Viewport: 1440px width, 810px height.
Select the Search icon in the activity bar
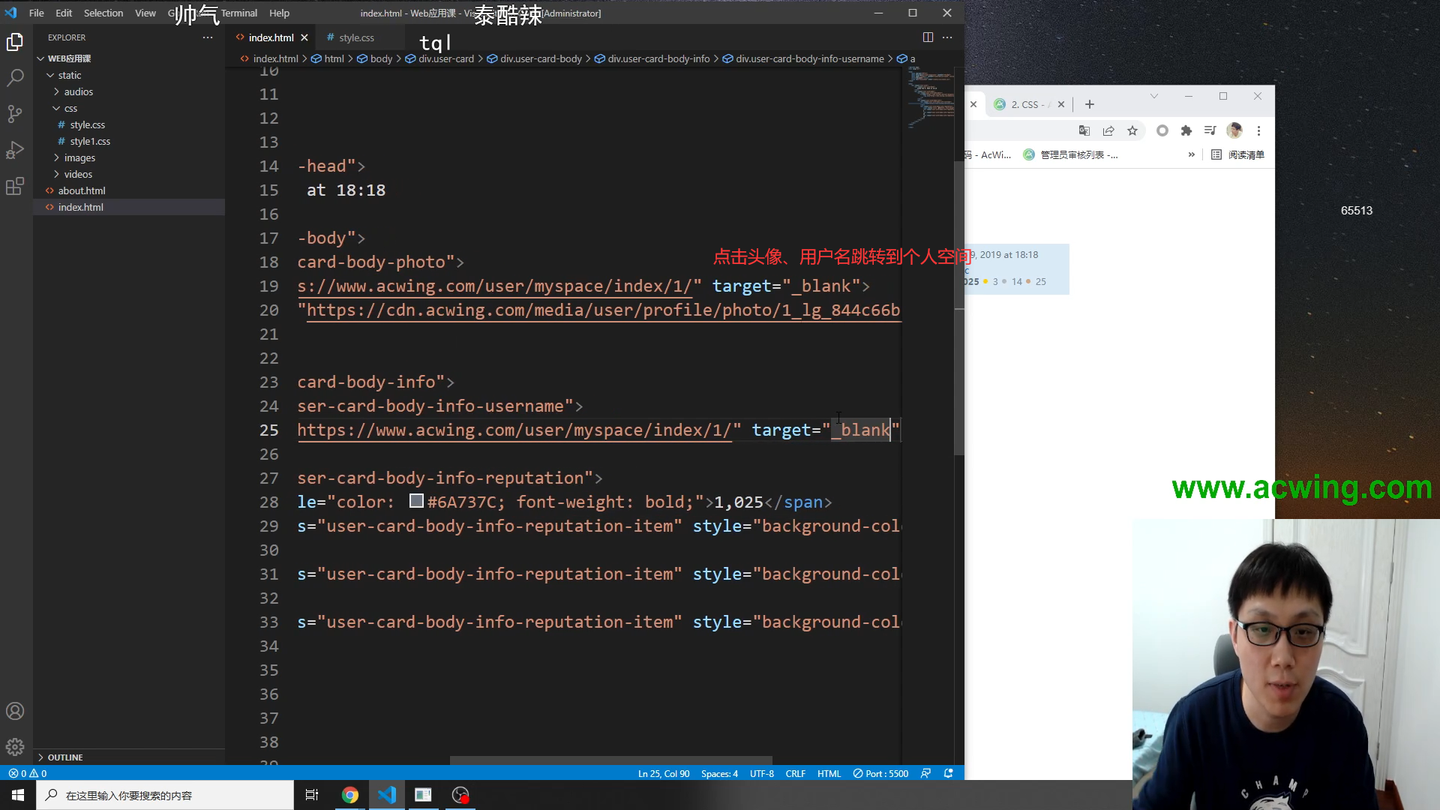pyautogui.click(x=15, y=77)
